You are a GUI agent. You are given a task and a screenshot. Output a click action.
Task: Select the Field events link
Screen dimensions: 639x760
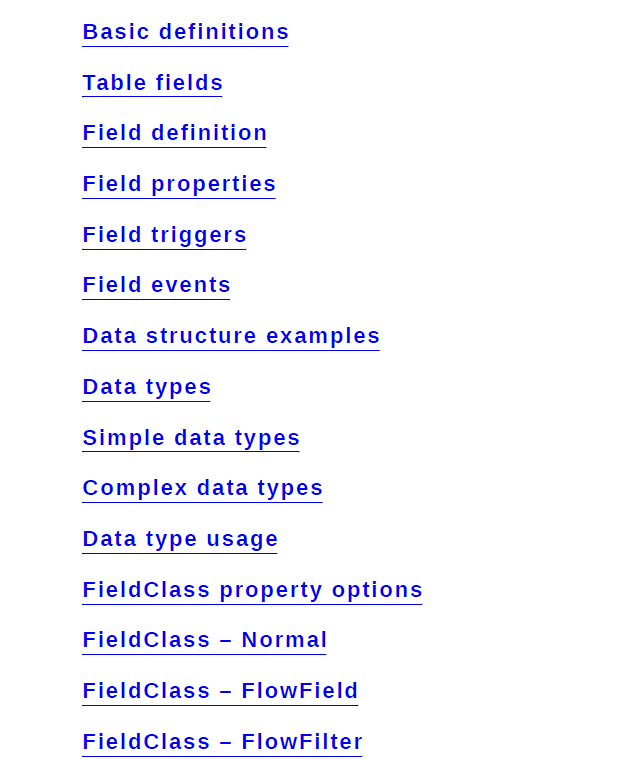156,285
